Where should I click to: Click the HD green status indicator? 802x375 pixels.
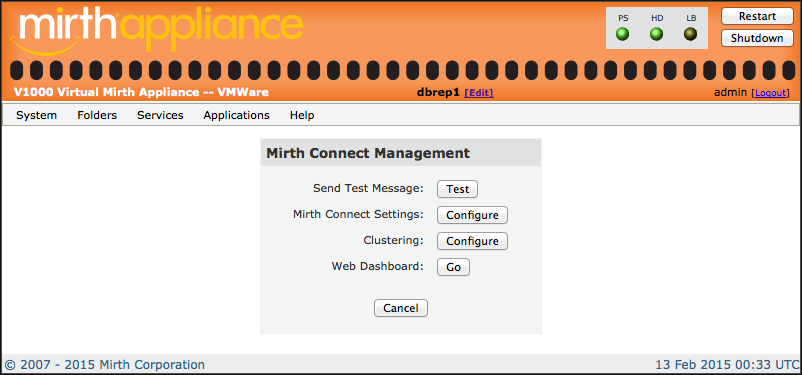click(657, 35)
